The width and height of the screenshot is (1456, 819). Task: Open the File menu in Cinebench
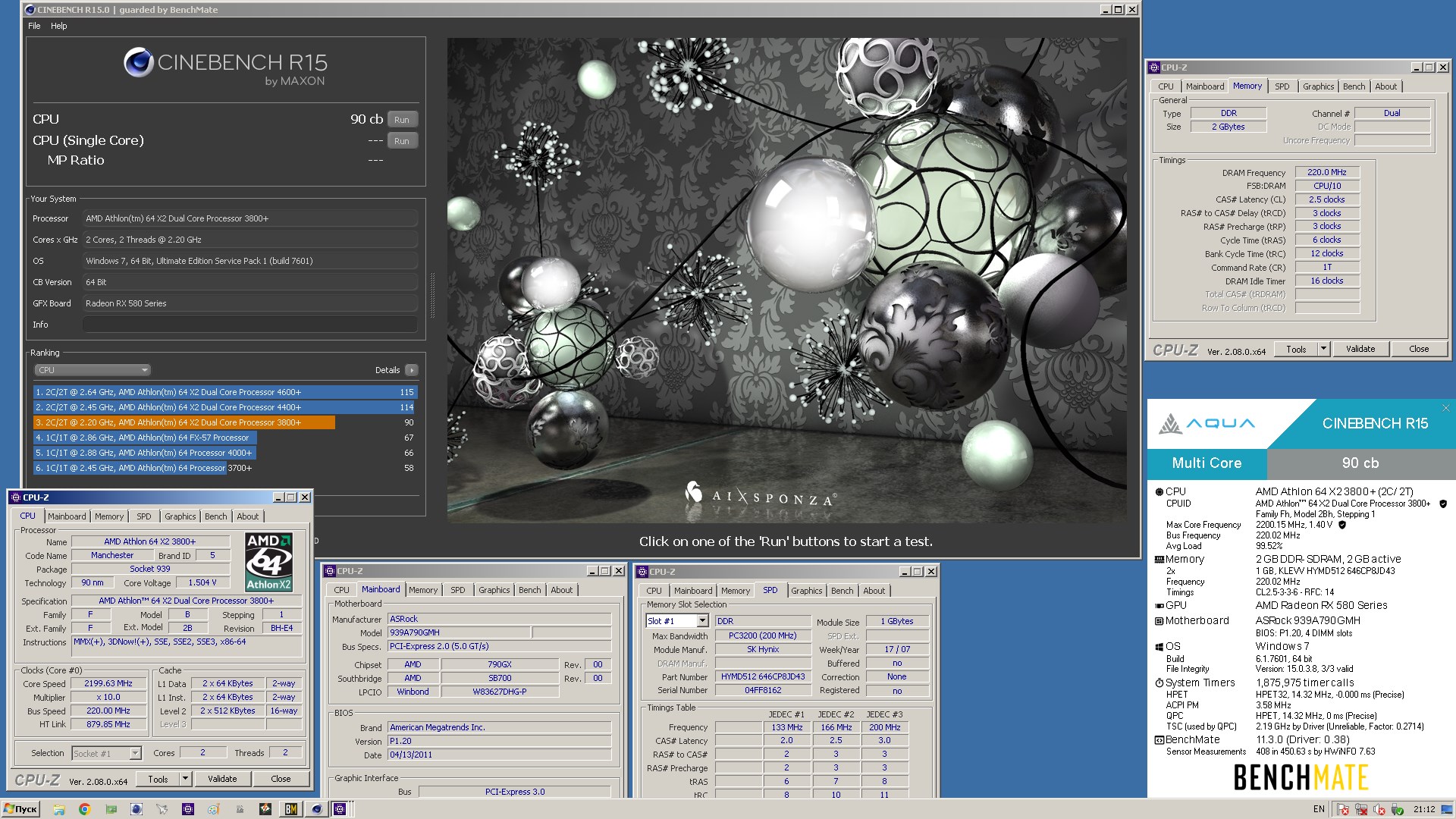(x=34, y=26)
